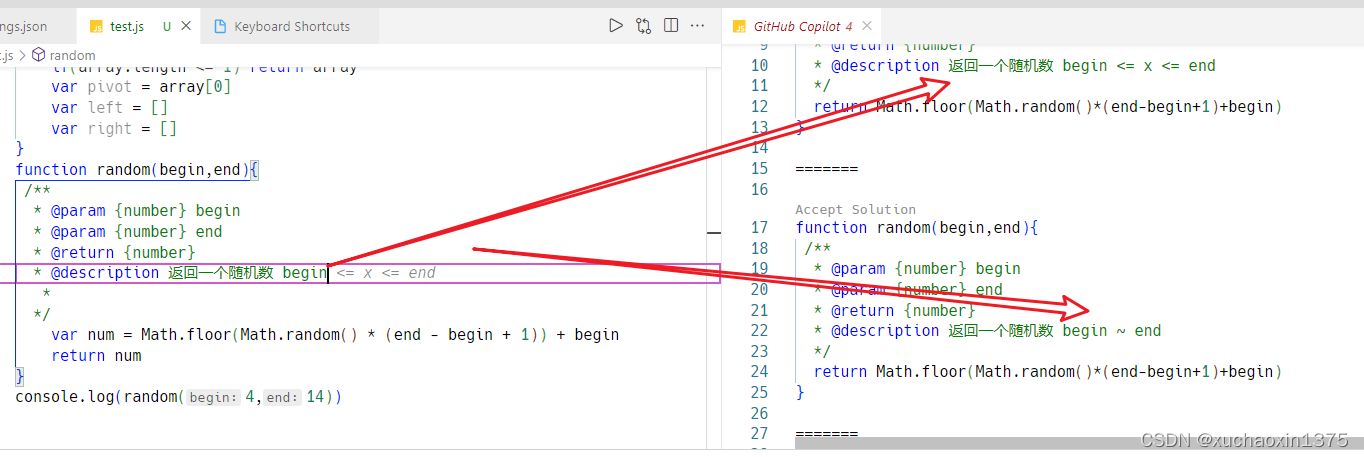This screenshot has height=457, width=1364.
Task: Click the JS file icon on the test.js tab
Action: tap(96, 27)
